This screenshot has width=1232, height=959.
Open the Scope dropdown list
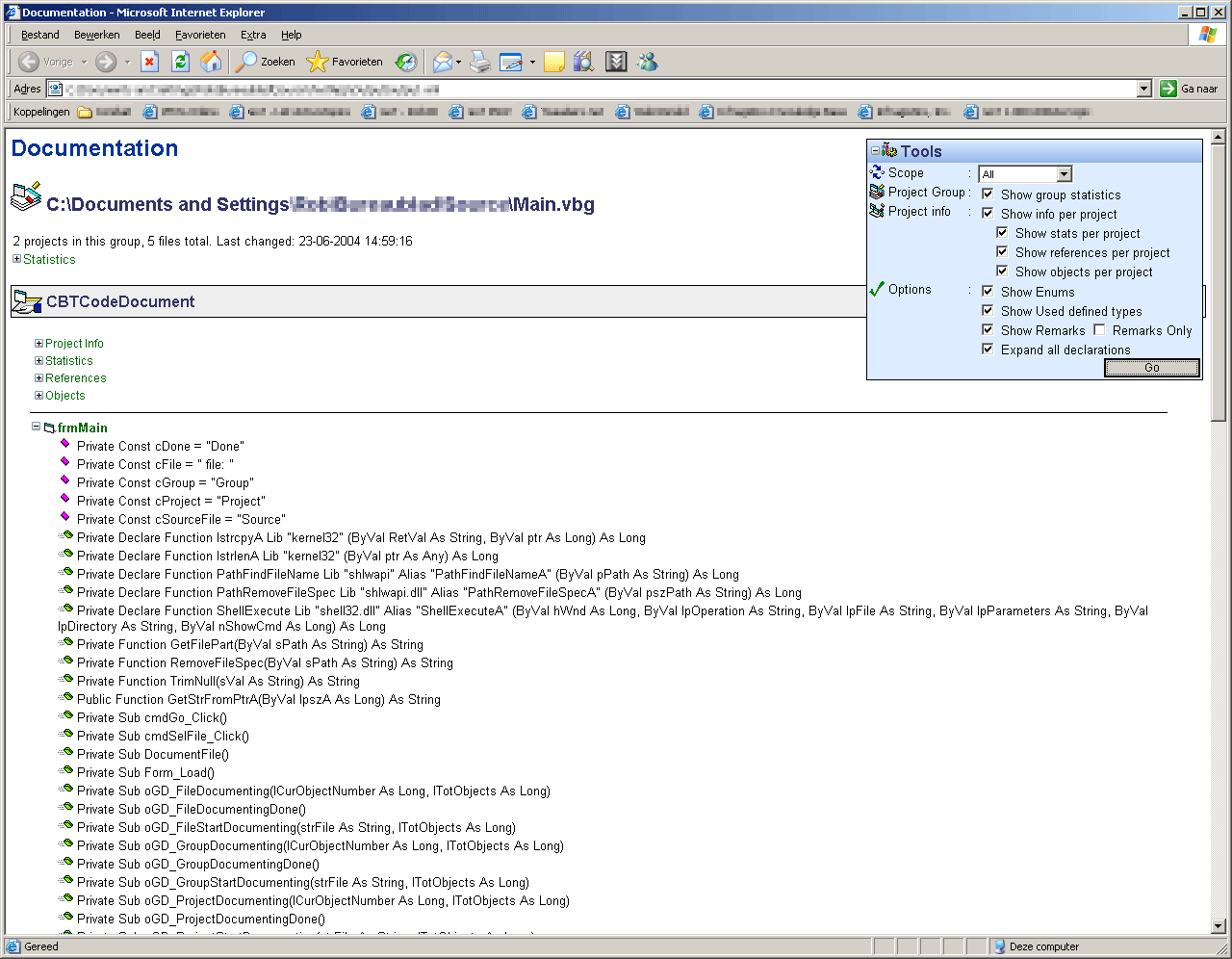coord(1064,174)
